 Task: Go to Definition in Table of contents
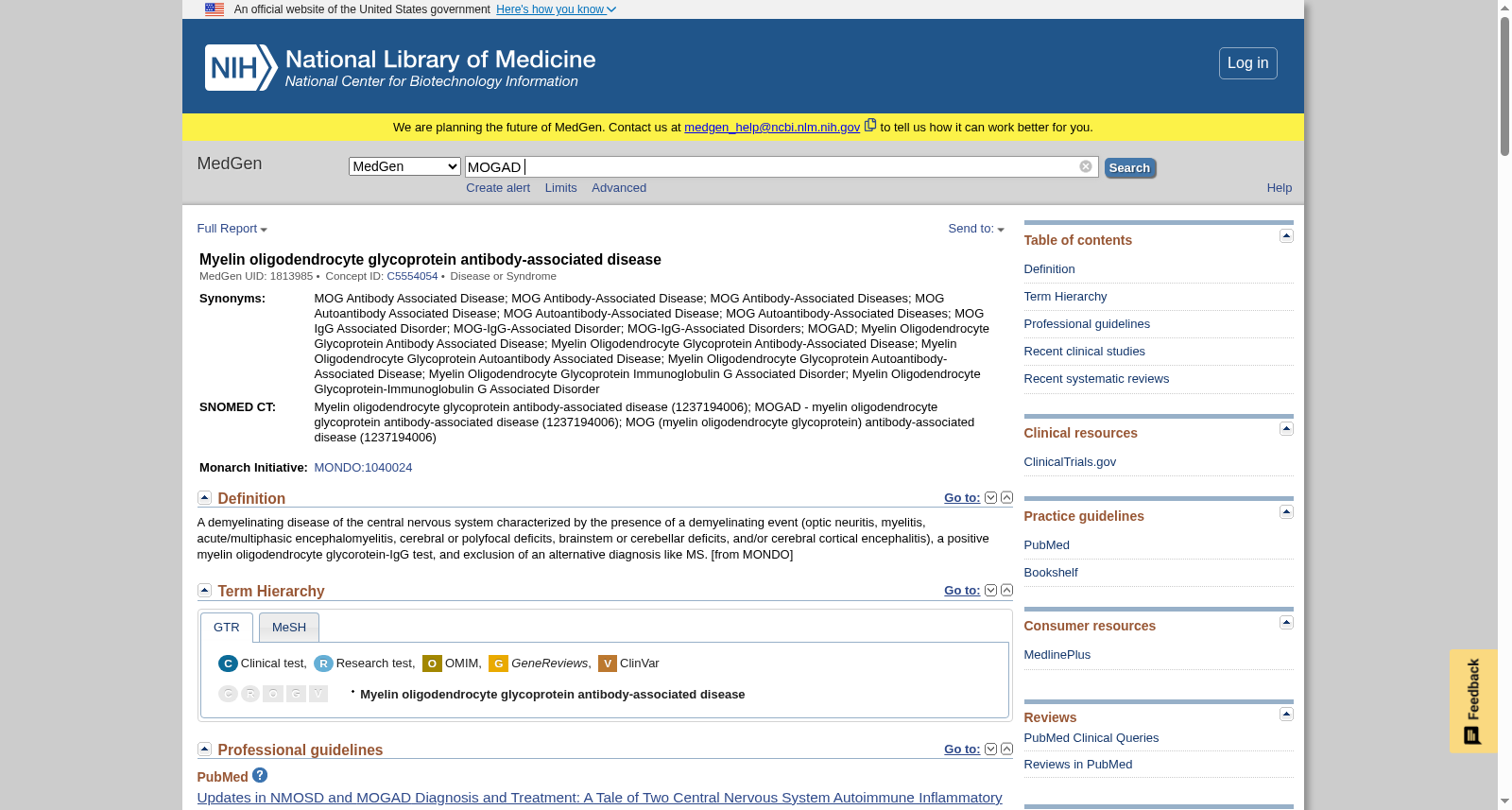tap(1049, 269)
